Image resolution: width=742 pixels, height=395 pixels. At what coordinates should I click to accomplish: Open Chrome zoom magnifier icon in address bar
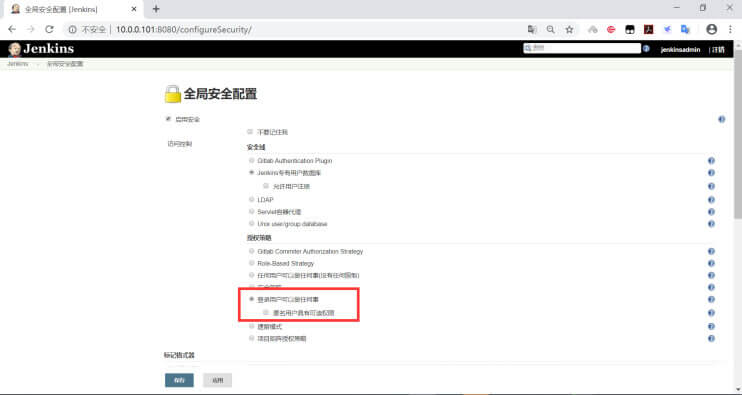pos(550,29)
